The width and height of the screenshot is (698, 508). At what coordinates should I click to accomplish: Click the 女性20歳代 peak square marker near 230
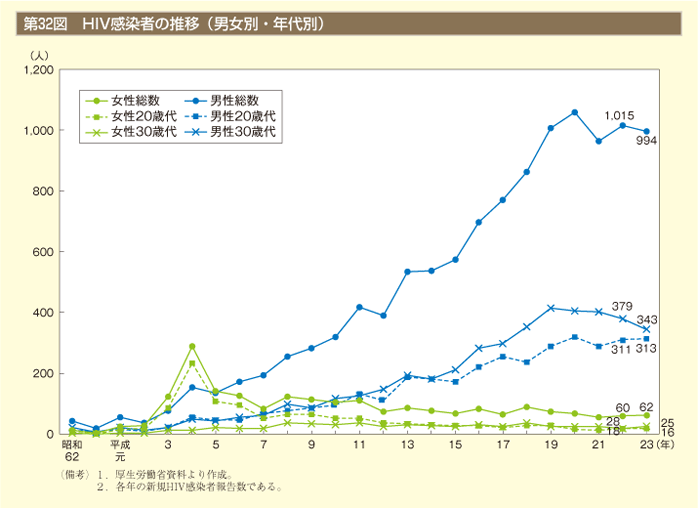[192, 363]
